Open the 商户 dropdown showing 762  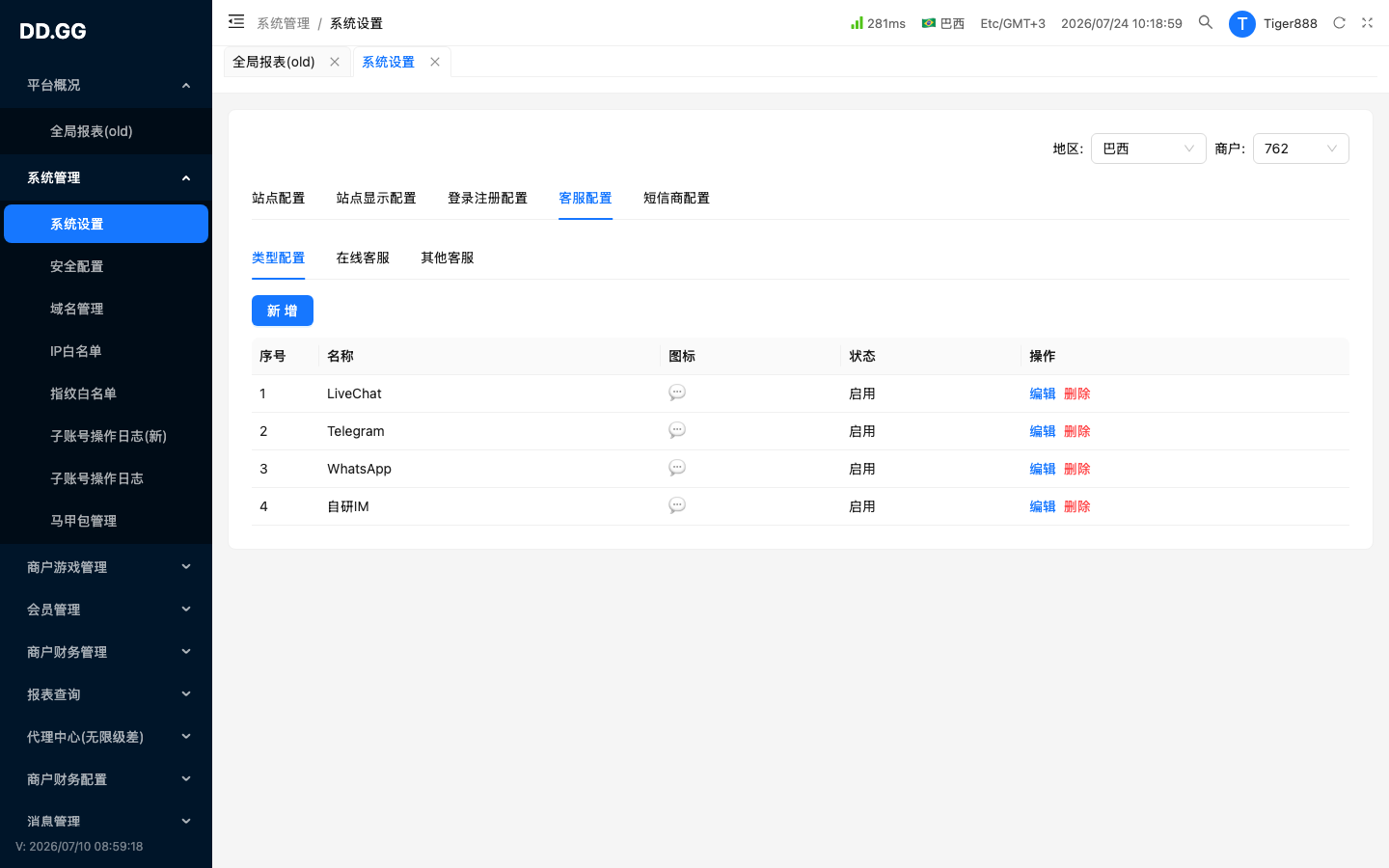pos(1300,149)
